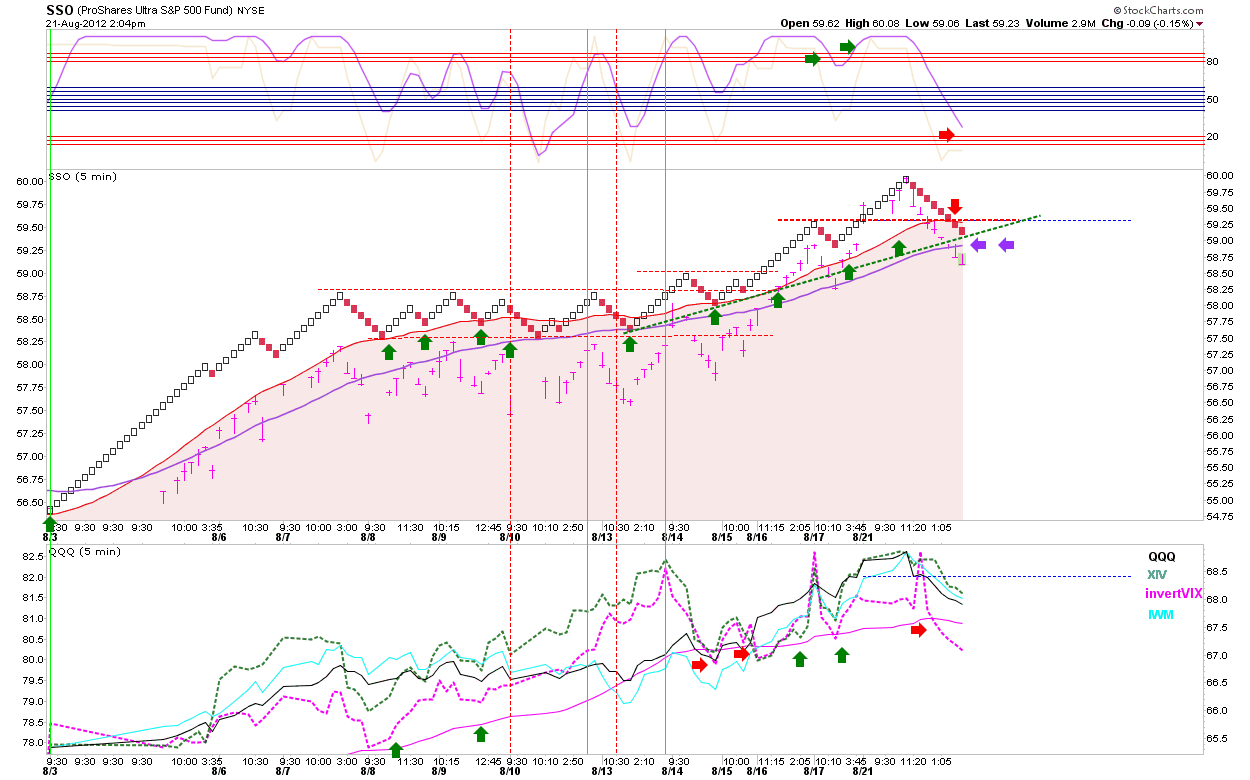Click the indicator scale label 80
1250x780 pixels.
[x=1211, y=62]
